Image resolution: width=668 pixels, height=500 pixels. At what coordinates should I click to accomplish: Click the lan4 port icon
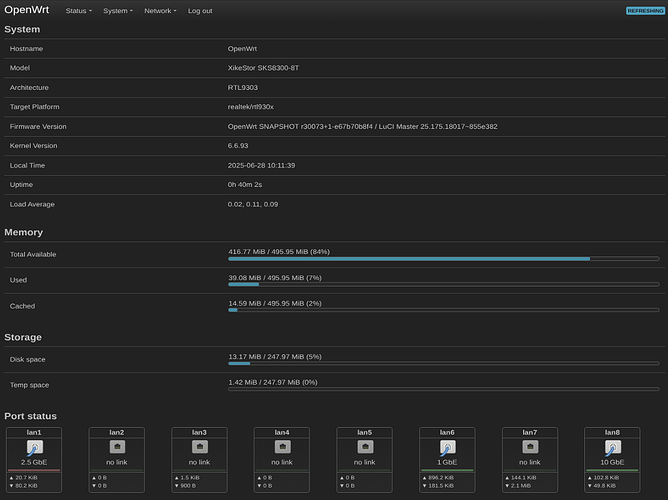[x=281, y=446]
